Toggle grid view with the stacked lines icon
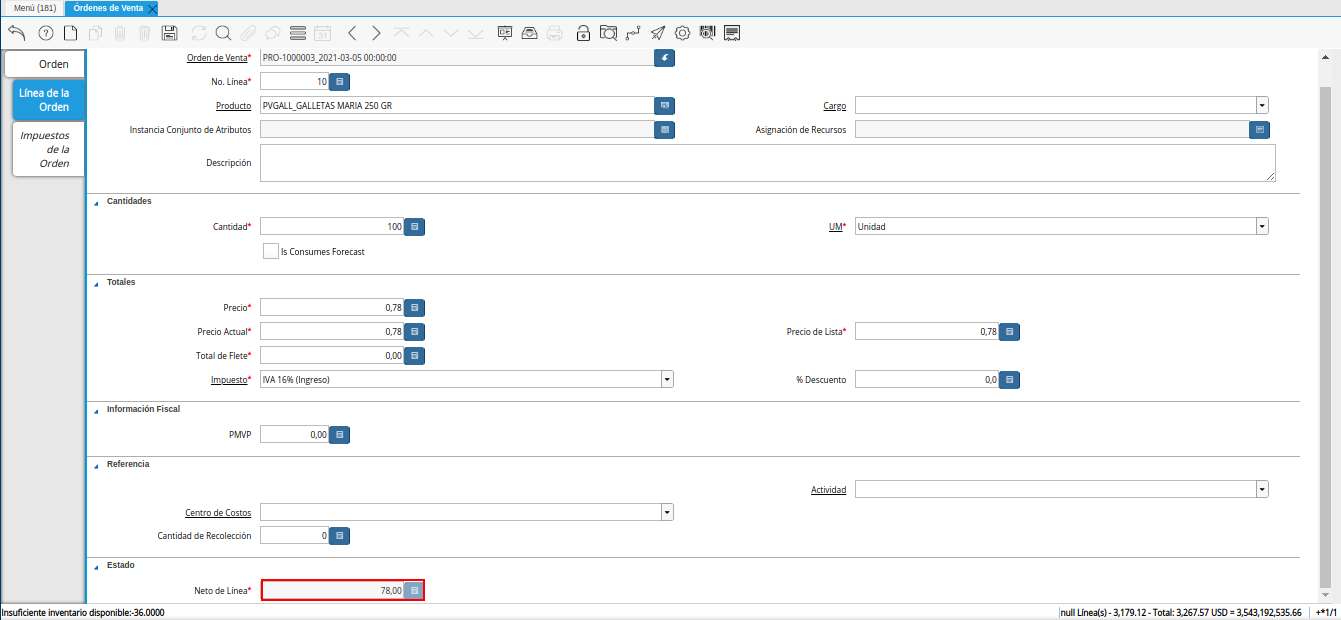The height and width of the screenshot is (620, 1341). [298, 33]
